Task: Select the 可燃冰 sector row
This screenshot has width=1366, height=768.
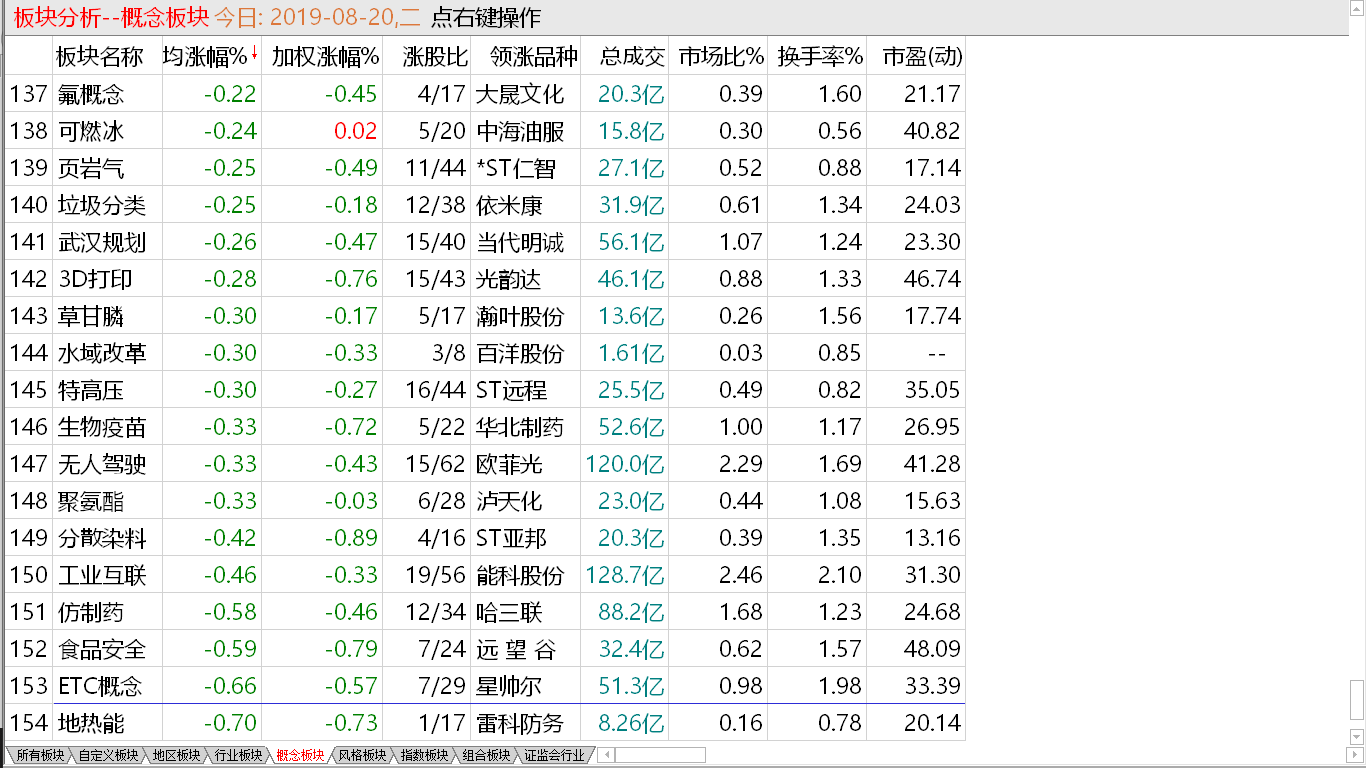Action: [x=485, y=131]
